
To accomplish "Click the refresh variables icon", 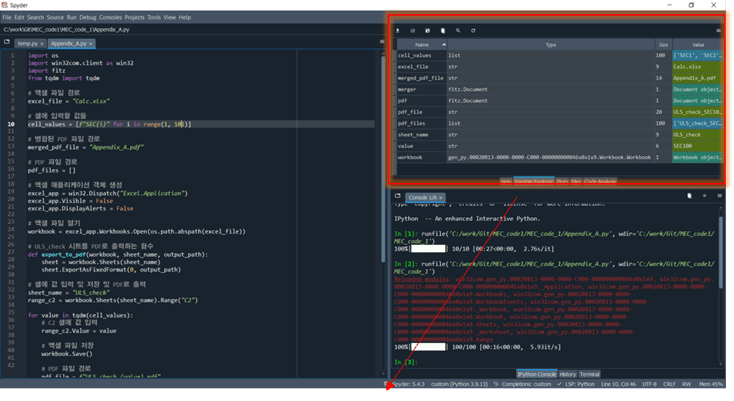I will click(x=473, y=30).
